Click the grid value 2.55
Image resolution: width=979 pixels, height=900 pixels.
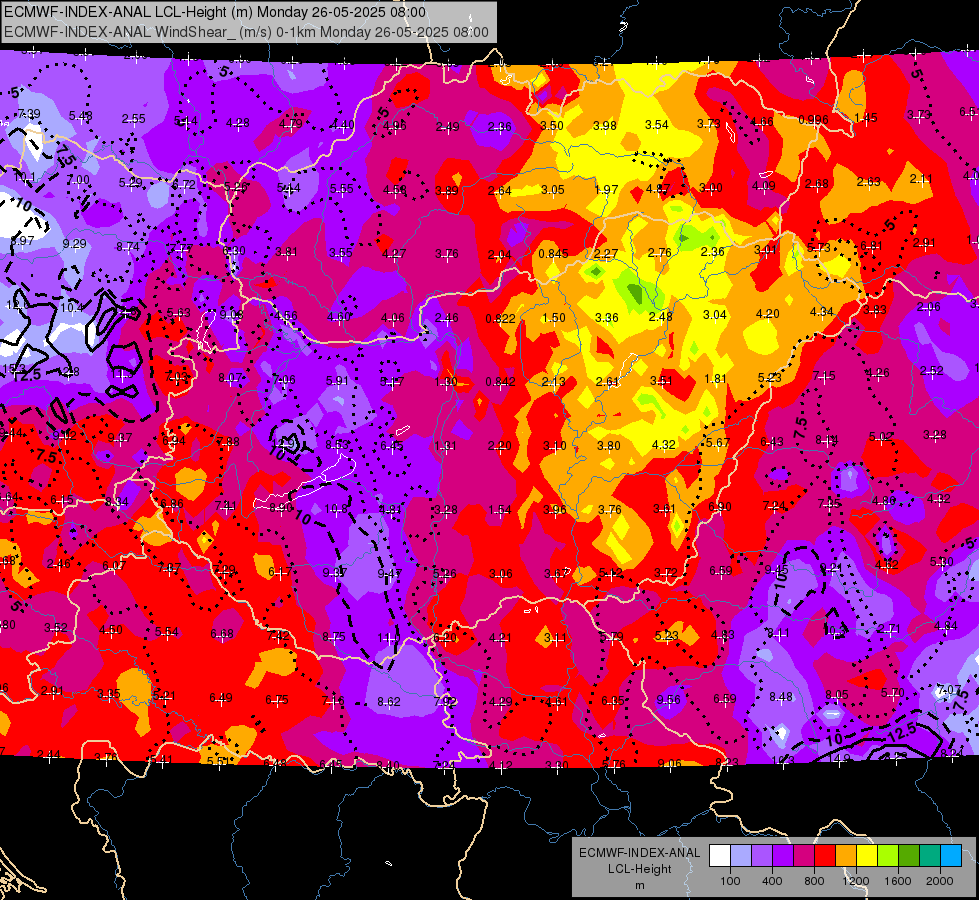[134, 118]
